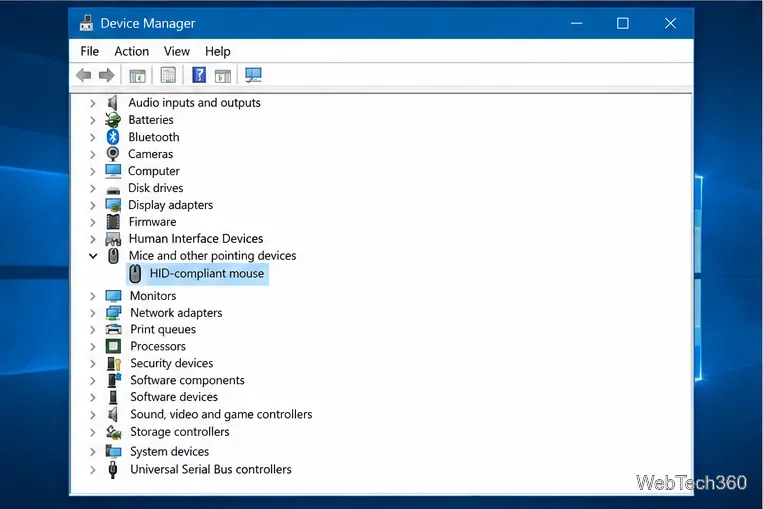Expand the Bluetooth category chevron
Image resolution: width=763 pixels, height=509 pixels.
(92, 138)
